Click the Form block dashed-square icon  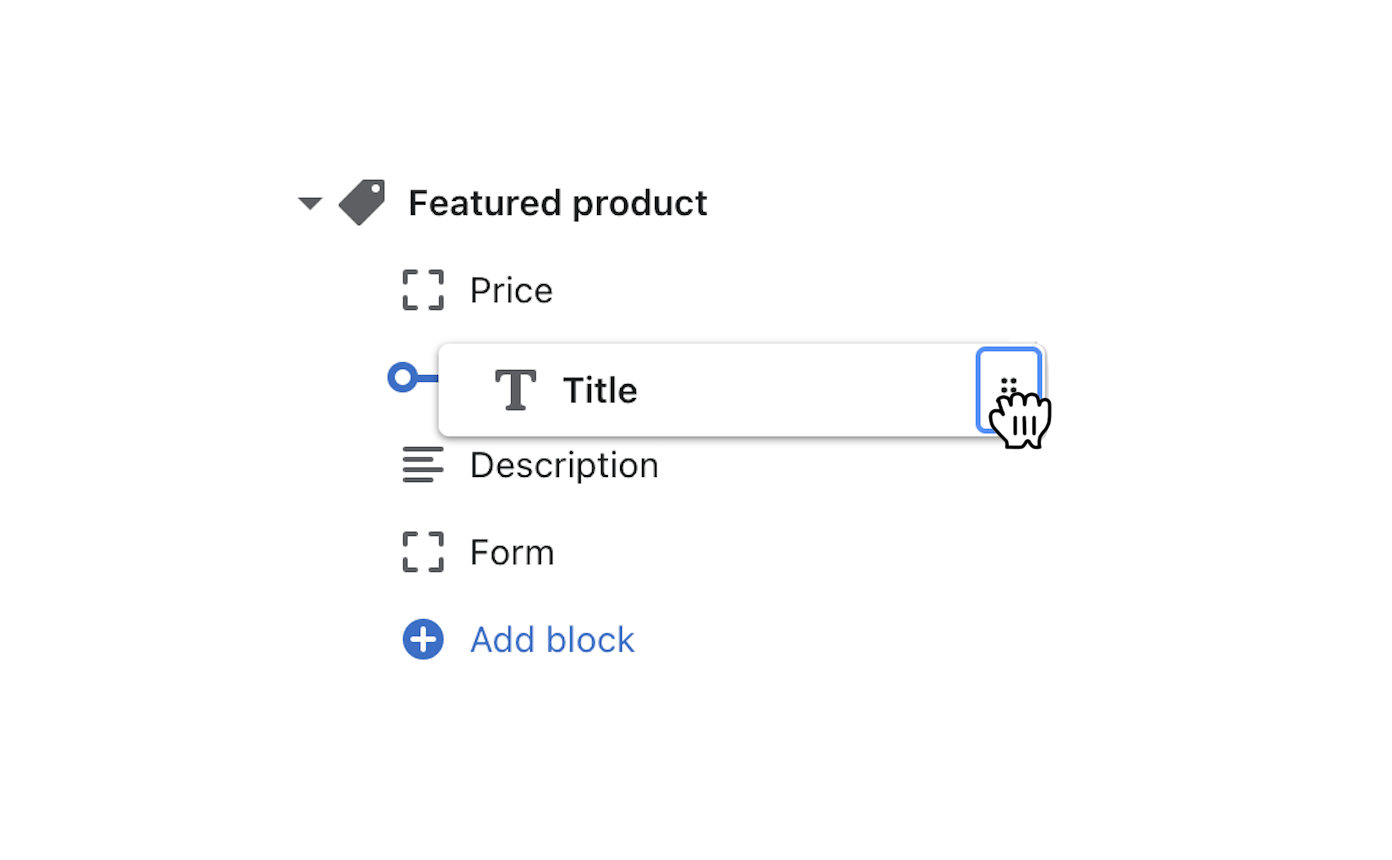click(x=423, y=552)
